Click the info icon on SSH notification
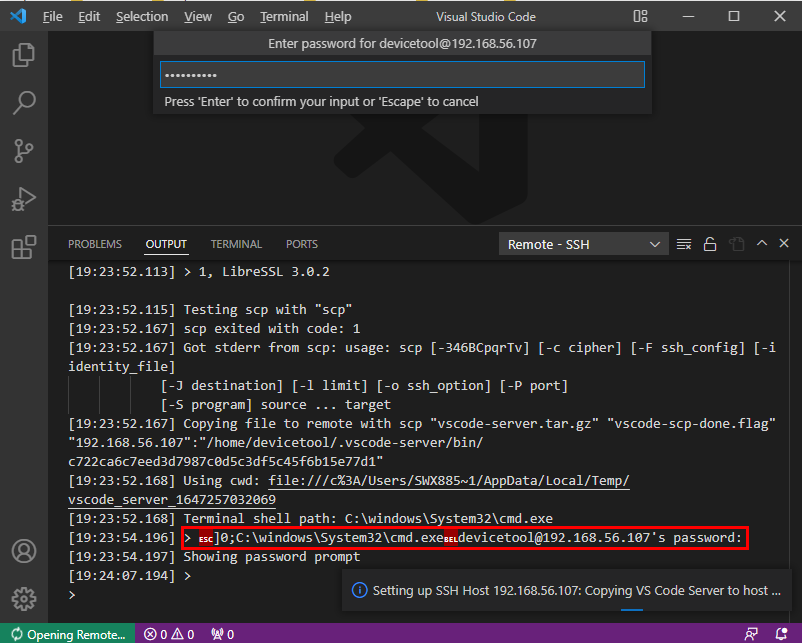The image size is (802, 643). pyautogui.click(x=360, y=590)
